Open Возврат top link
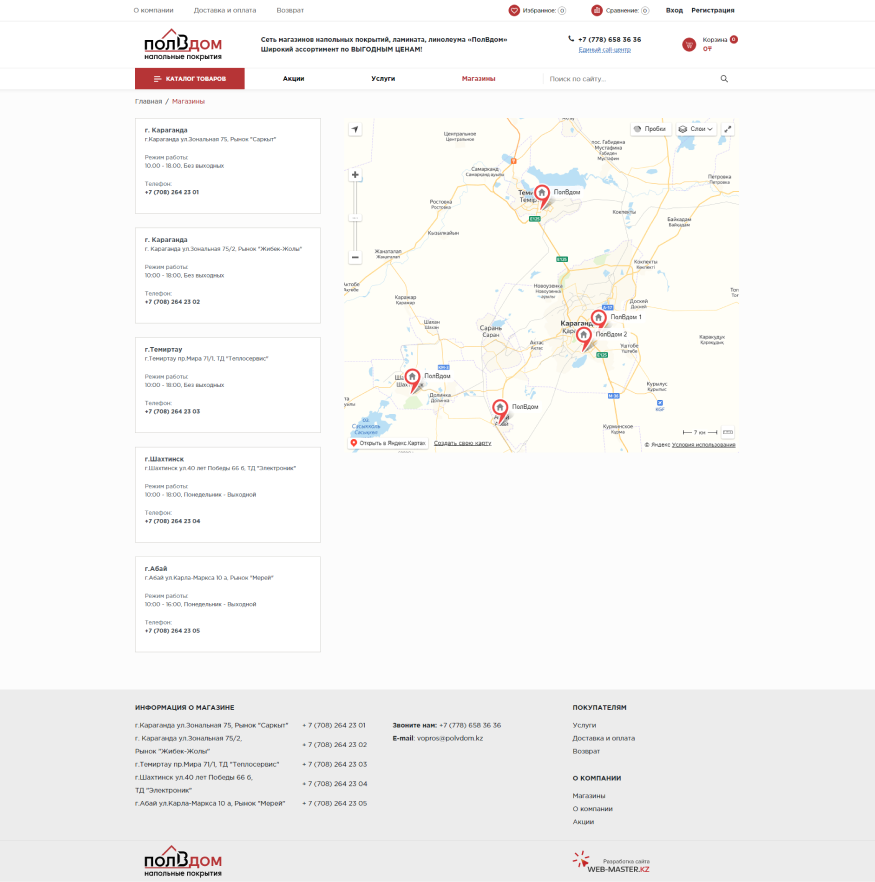The height and width of the screenshot is (882, 875). pos(290,10)
